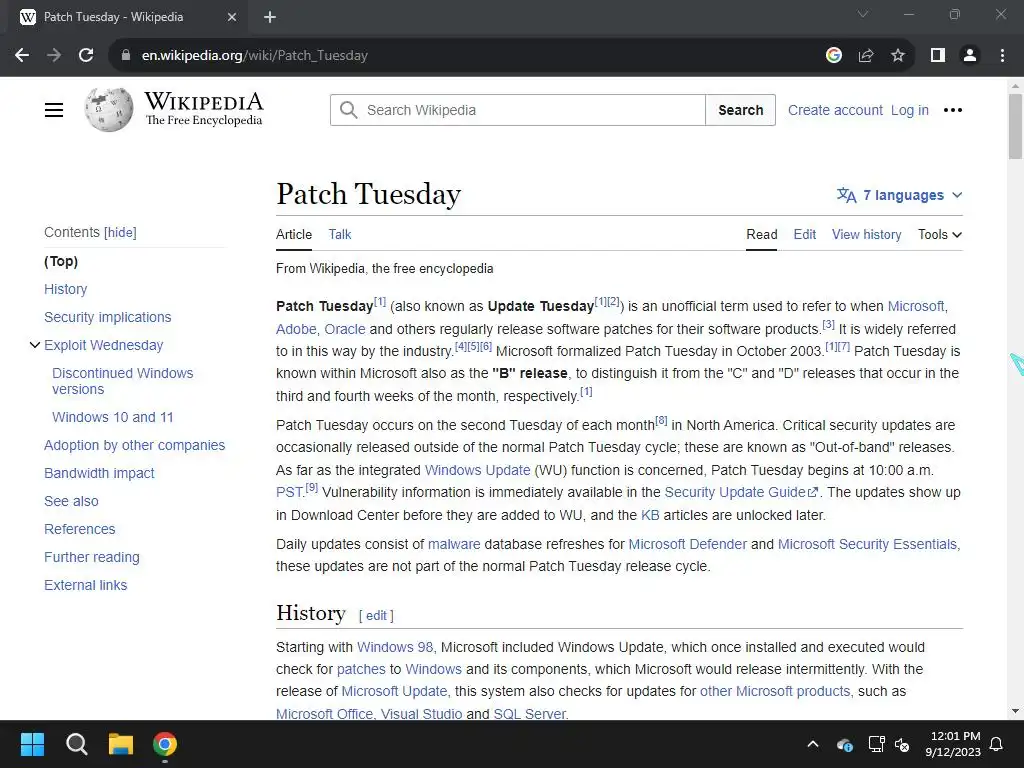Open the notifications bell icon
The height and width of the screenshot is (768, 1024).
[997, 744]
